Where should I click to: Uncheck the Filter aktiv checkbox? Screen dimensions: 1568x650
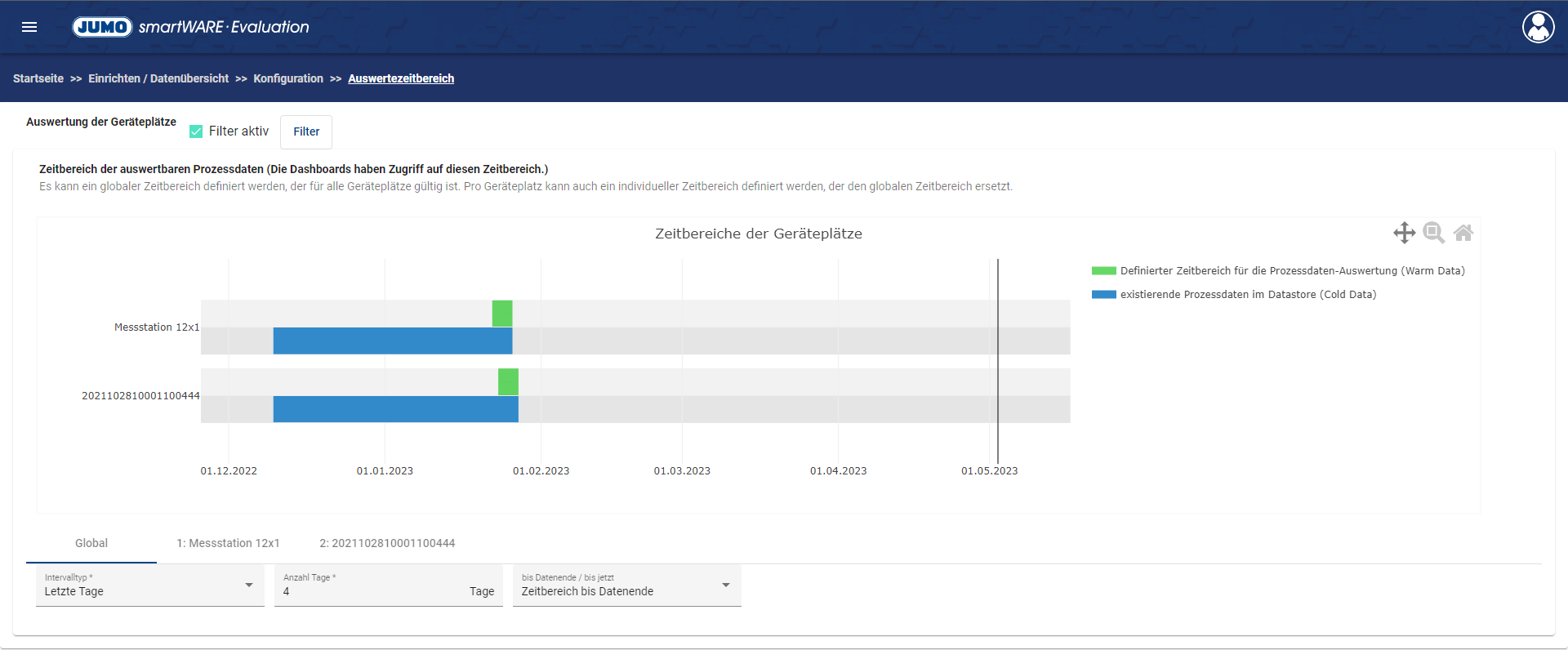[x=196, y=131]
